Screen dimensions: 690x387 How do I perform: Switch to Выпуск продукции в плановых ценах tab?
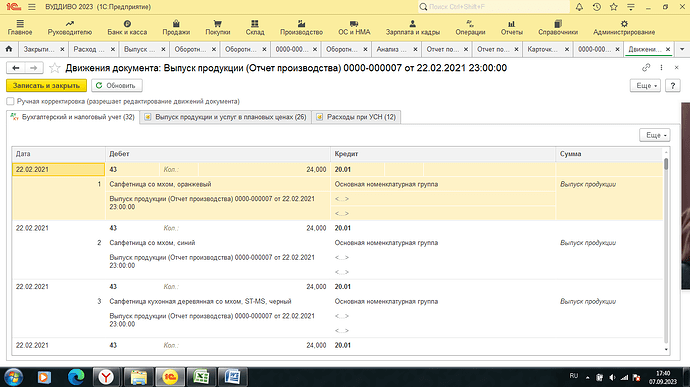[225, 117]
